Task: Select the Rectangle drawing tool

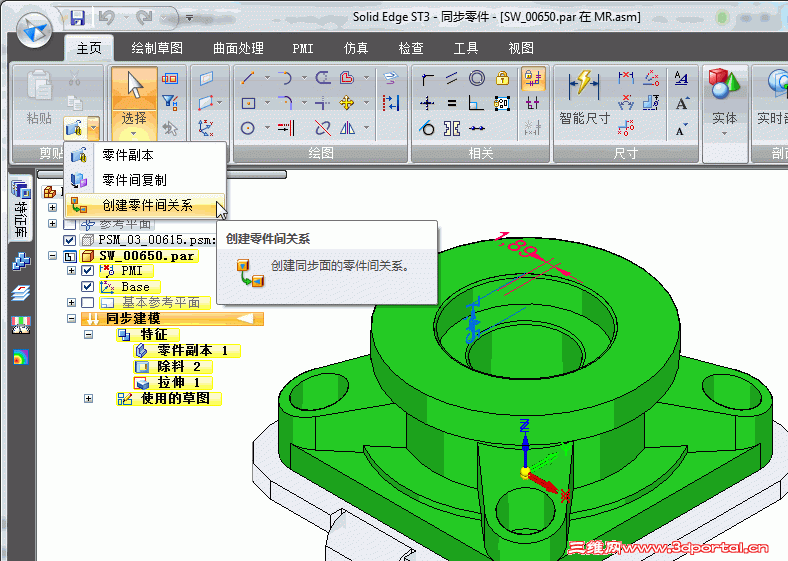Action: coord(248,104)
